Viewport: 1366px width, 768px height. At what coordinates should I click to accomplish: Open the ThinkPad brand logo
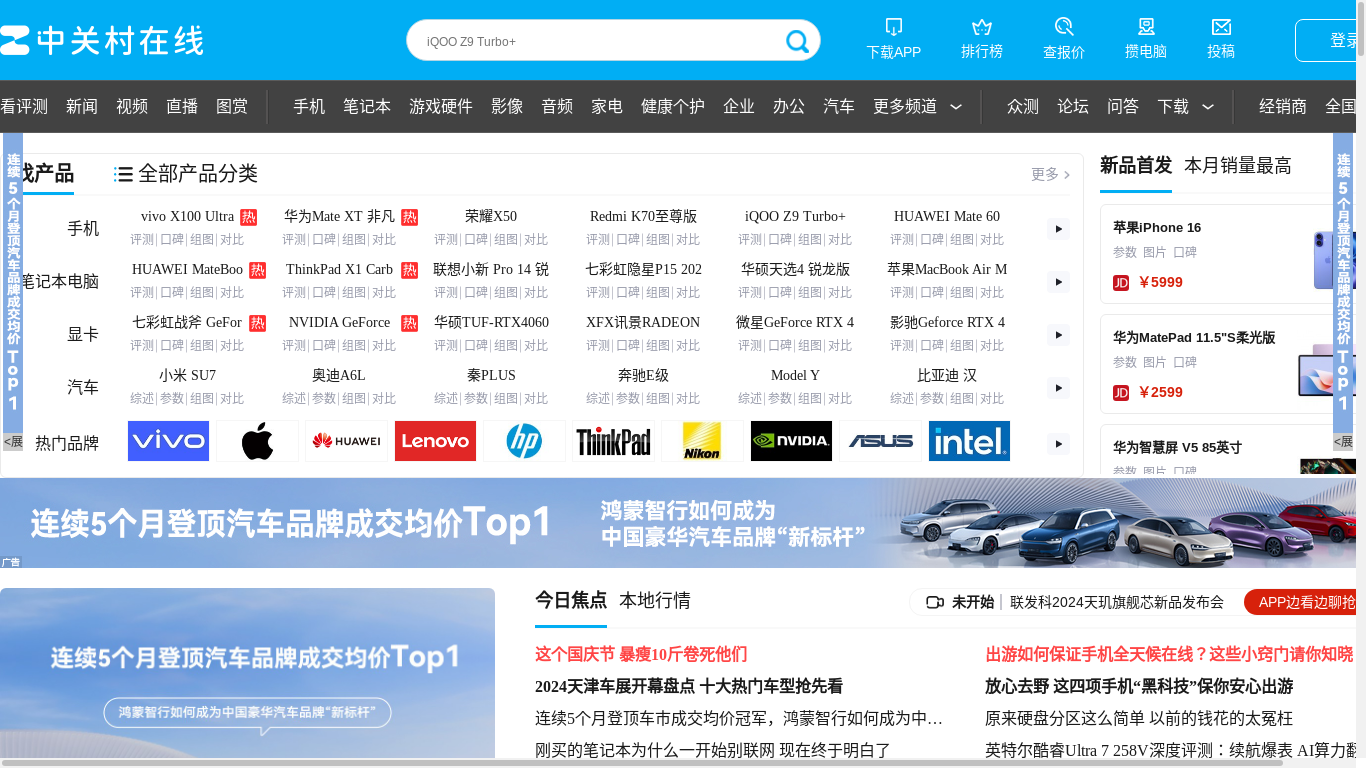point(613,441)
